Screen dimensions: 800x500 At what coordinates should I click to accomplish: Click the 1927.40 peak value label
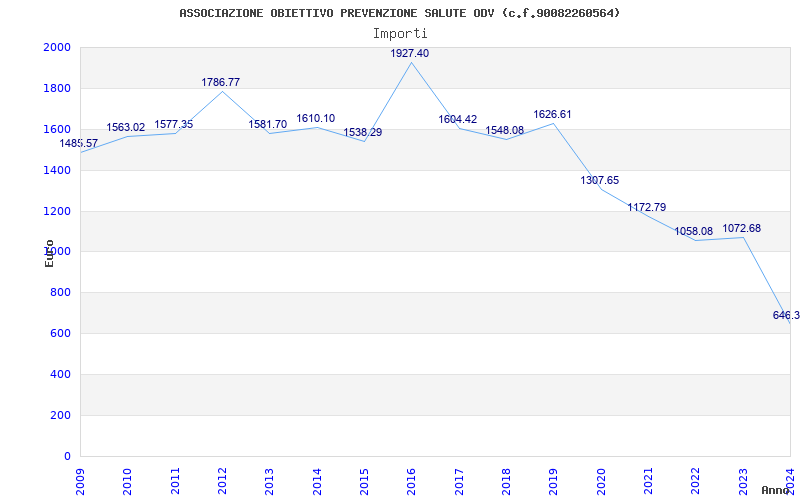point(410,53)
